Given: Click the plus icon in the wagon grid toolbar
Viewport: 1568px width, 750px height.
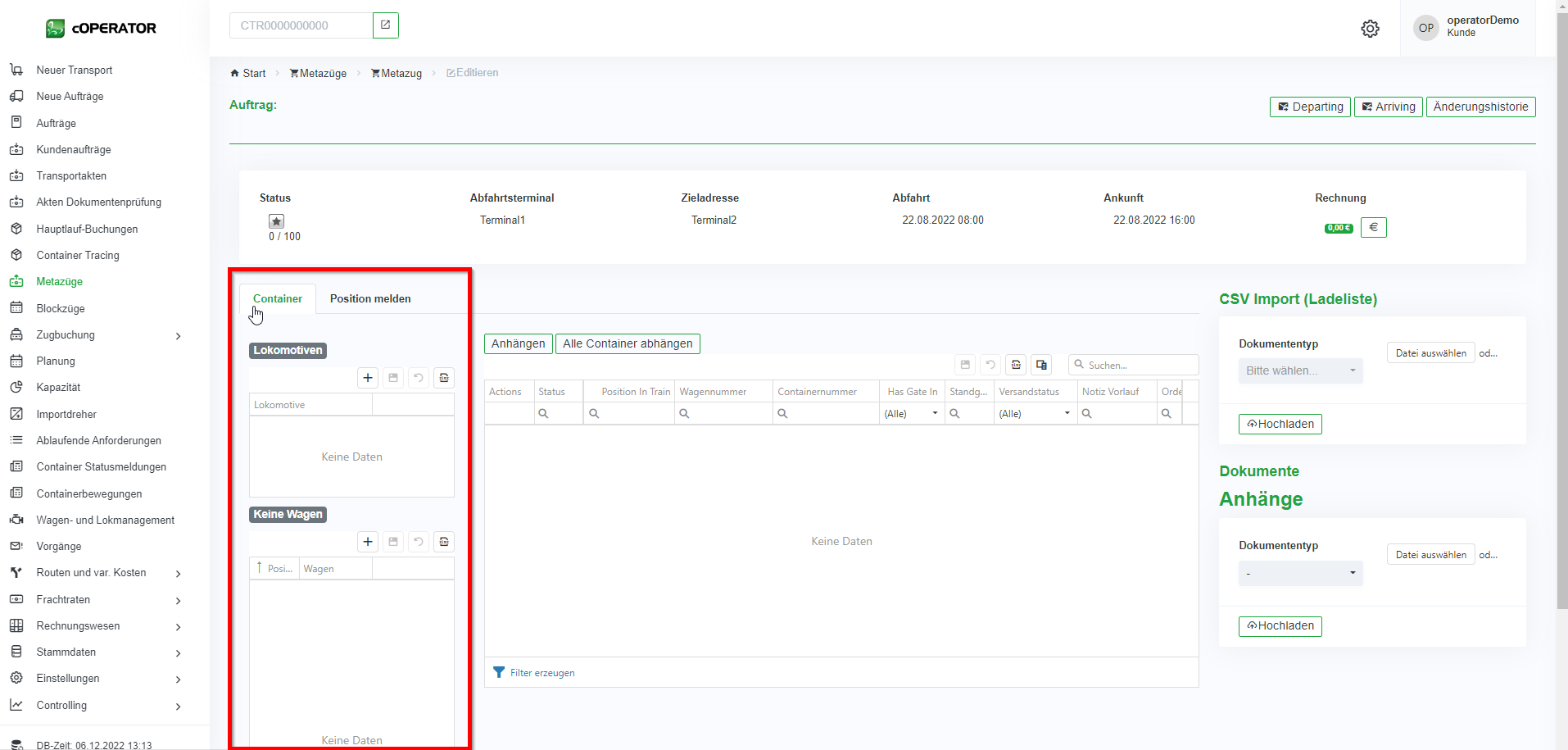Looking at the screenshot, I should pos(368,542).
